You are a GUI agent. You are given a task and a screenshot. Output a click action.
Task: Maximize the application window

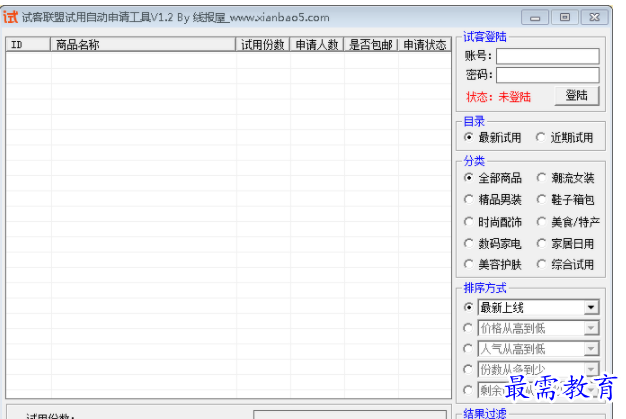pos(565,18)
